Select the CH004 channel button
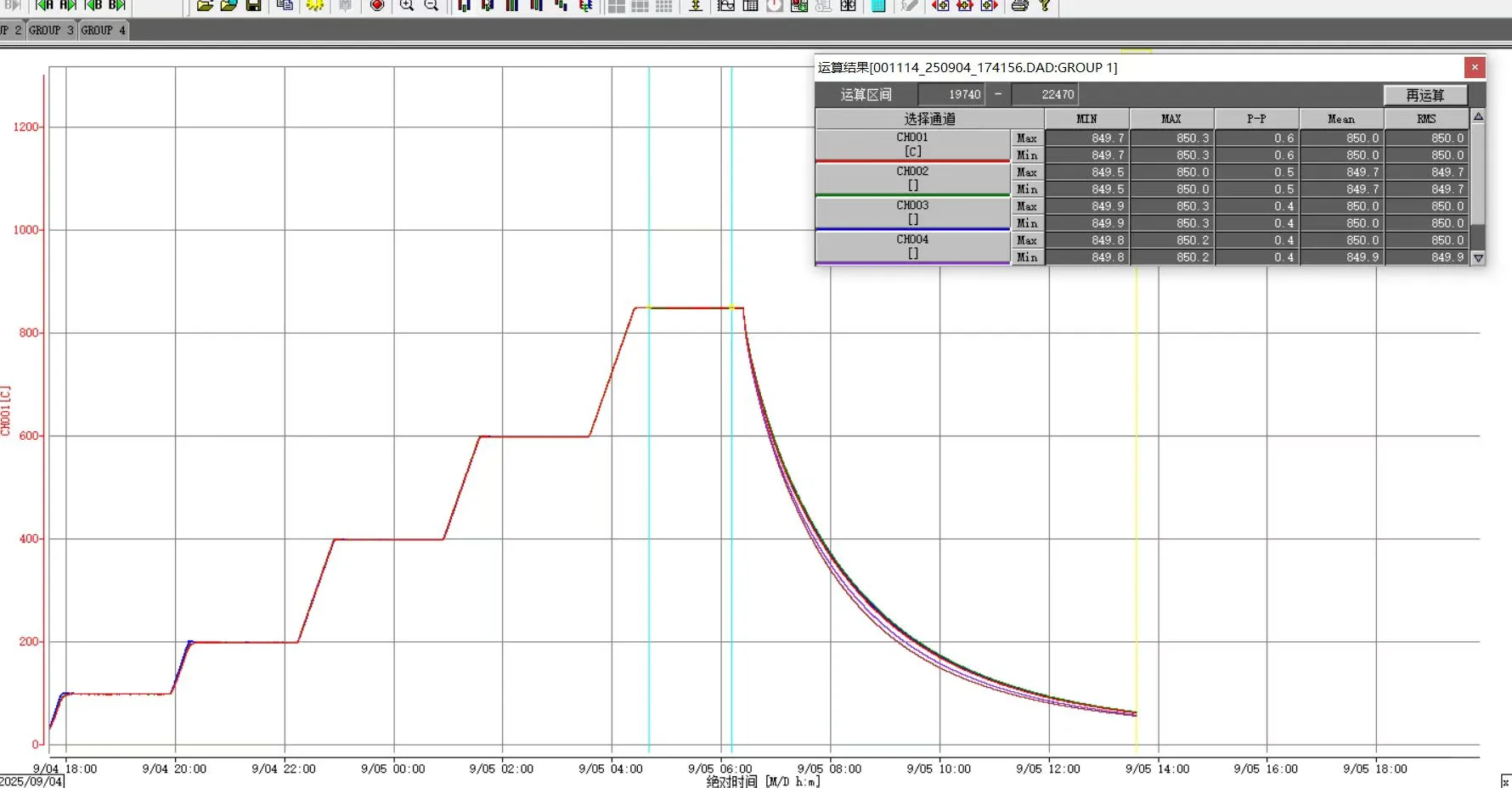The height and width of the screenshot is (788, 1512). (x=912, y=246)
